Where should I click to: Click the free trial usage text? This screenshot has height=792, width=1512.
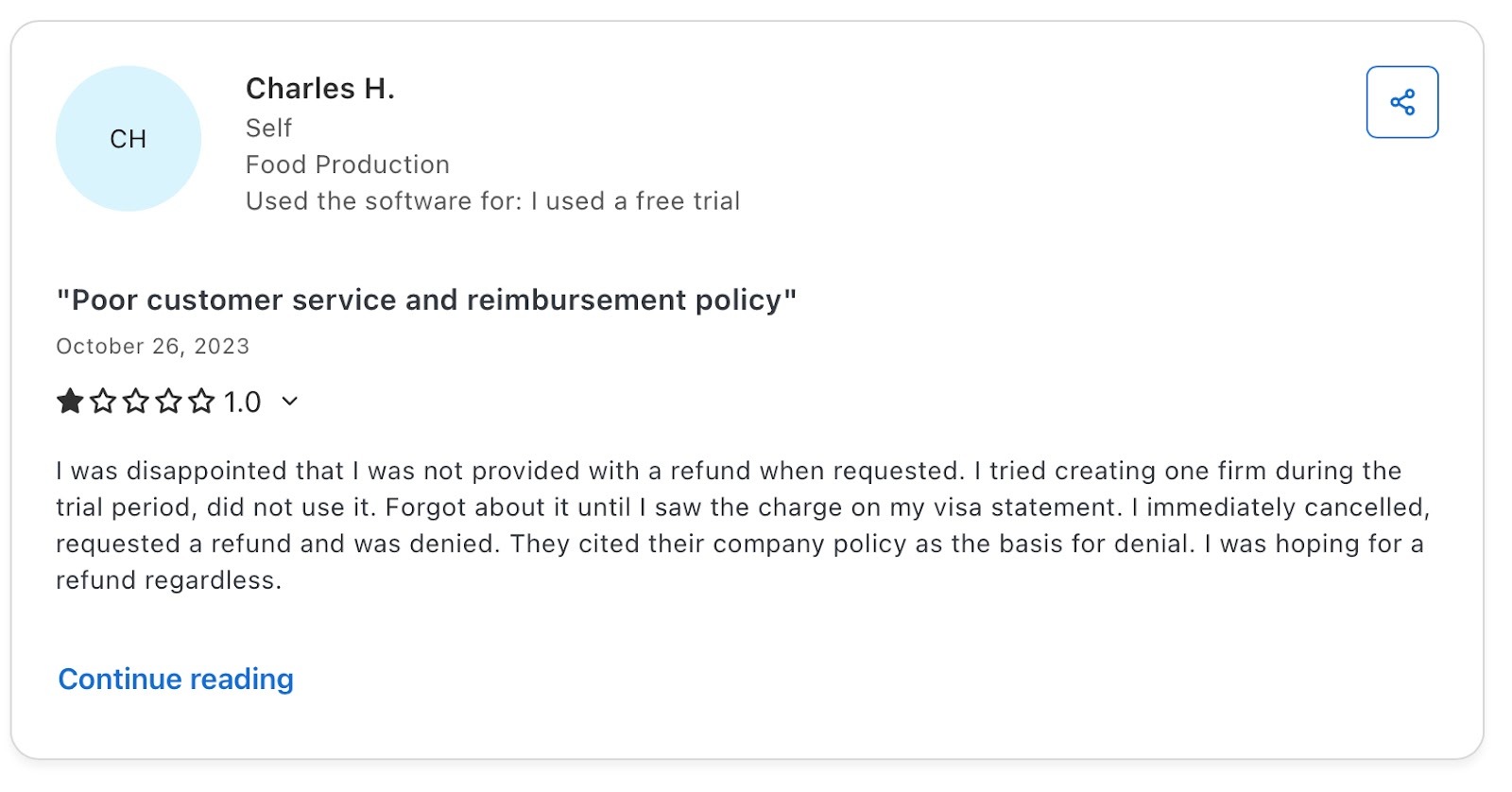(x=492, y=200)
